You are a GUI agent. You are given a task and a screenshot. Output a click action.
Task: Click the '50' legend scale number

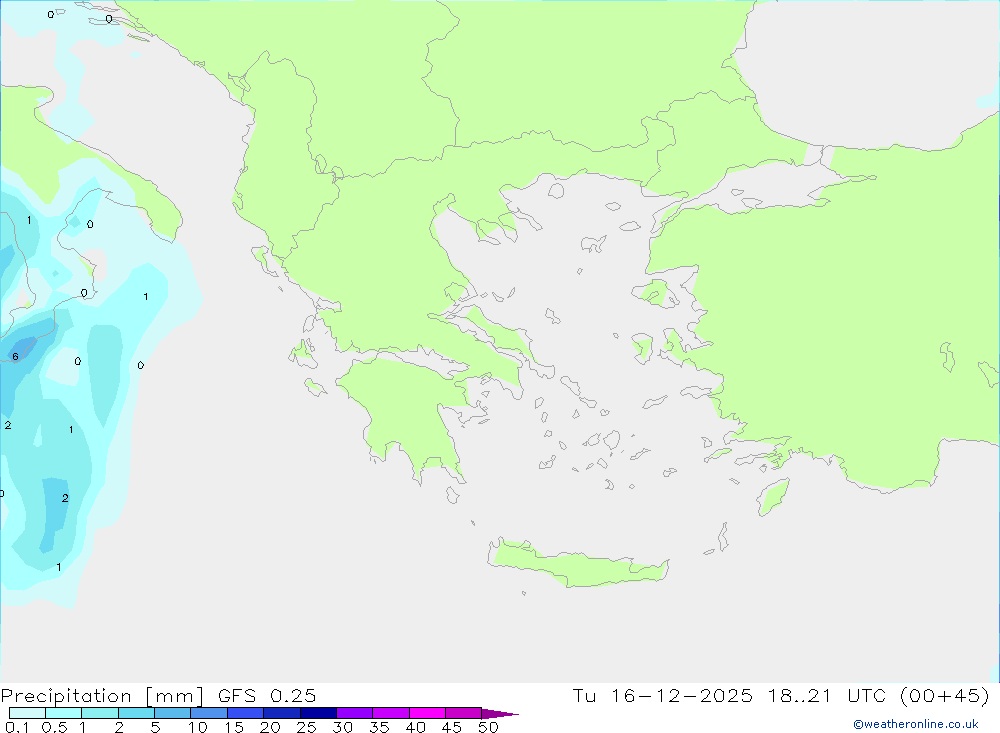(x=489, y=727)
